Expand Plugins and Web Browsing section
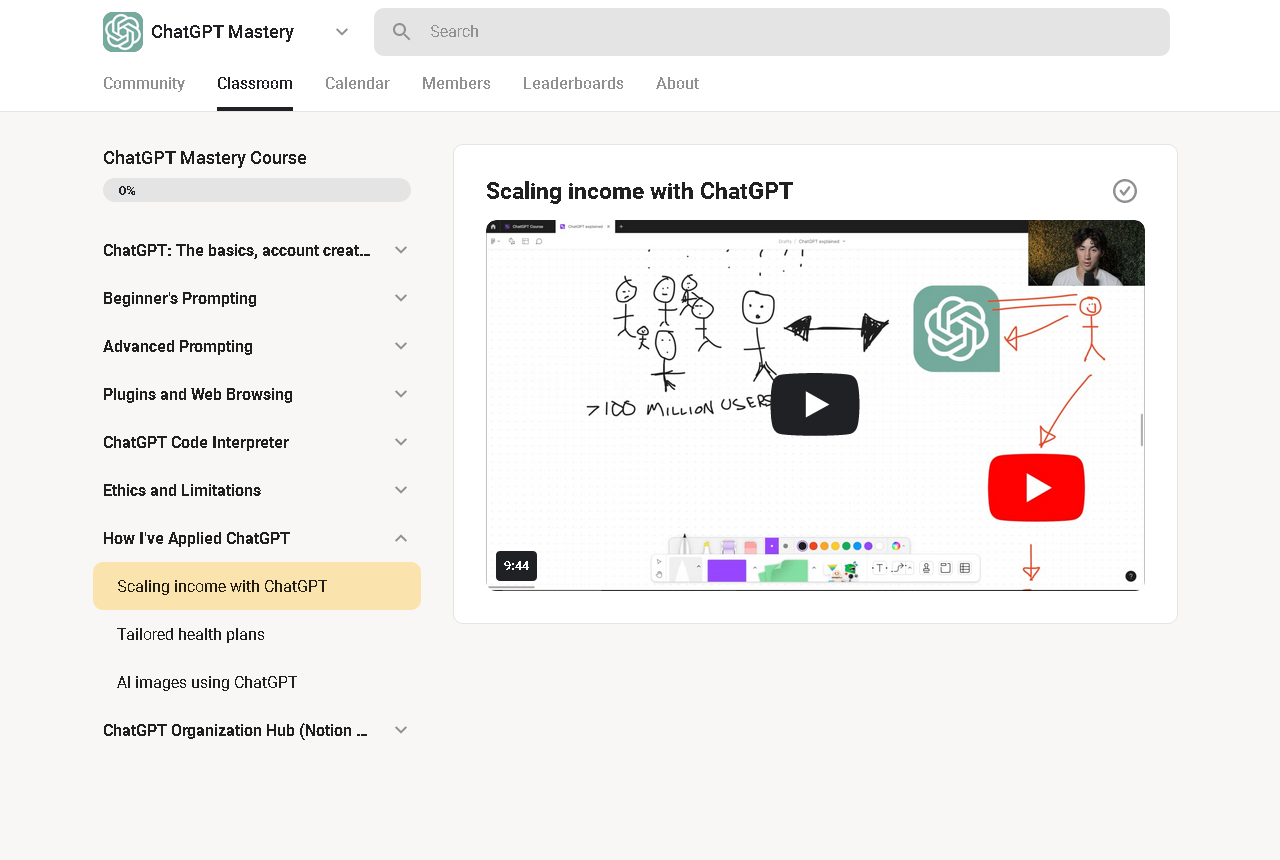The width and height of the screenshot is (1280, 860). pyautogui.click(x=401, y=394)
